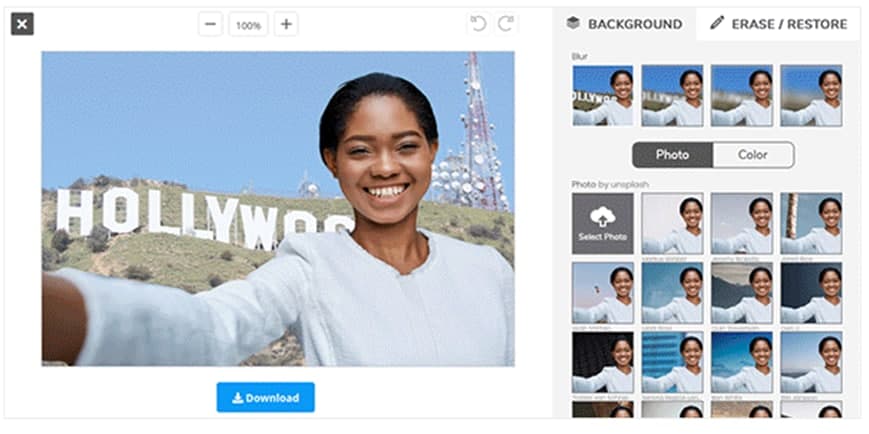Switch to the BACKGROUND tab

625,24
